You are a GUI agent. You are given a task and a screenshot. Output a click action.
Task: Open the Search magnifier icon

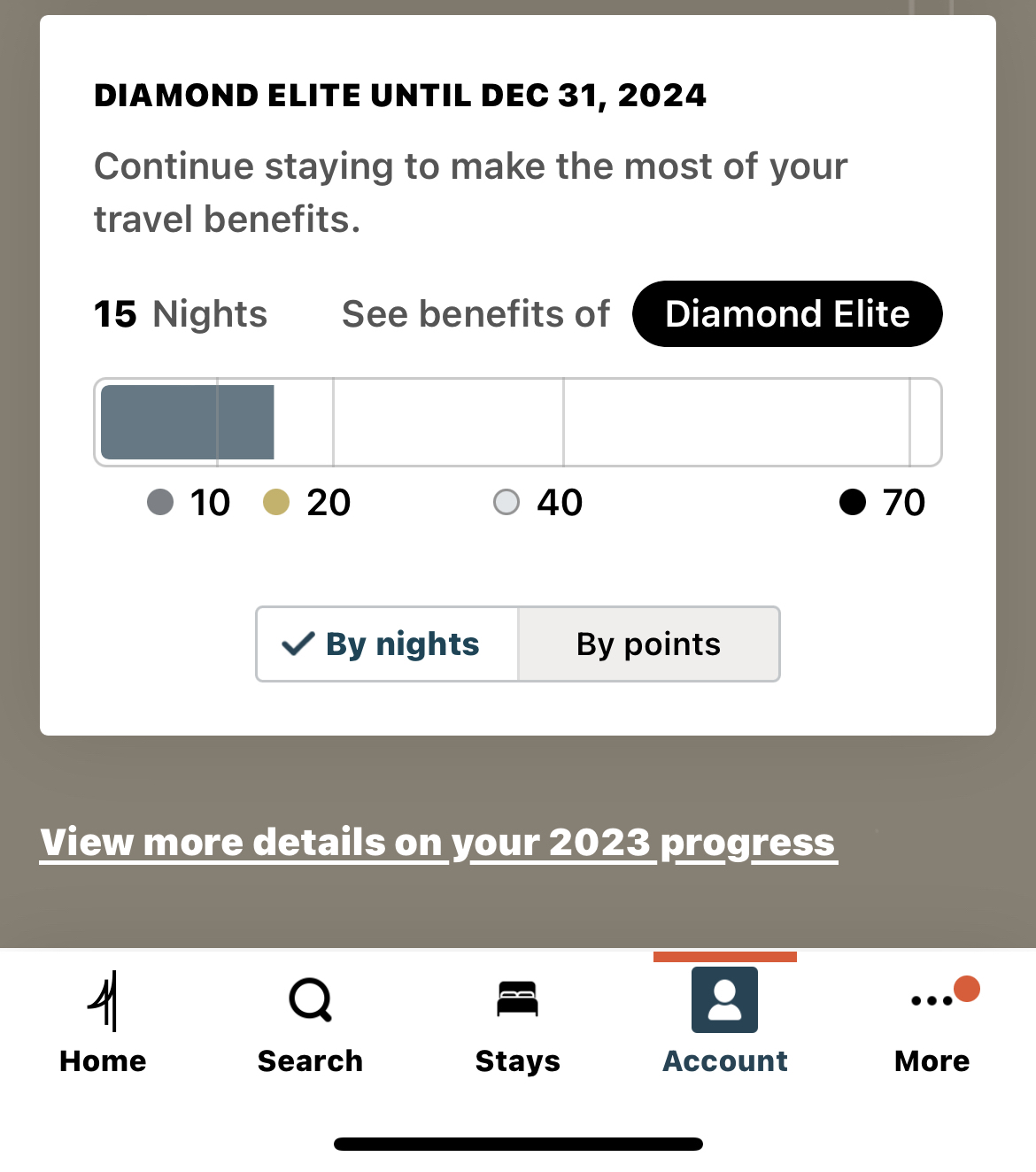tap(311, 999)
